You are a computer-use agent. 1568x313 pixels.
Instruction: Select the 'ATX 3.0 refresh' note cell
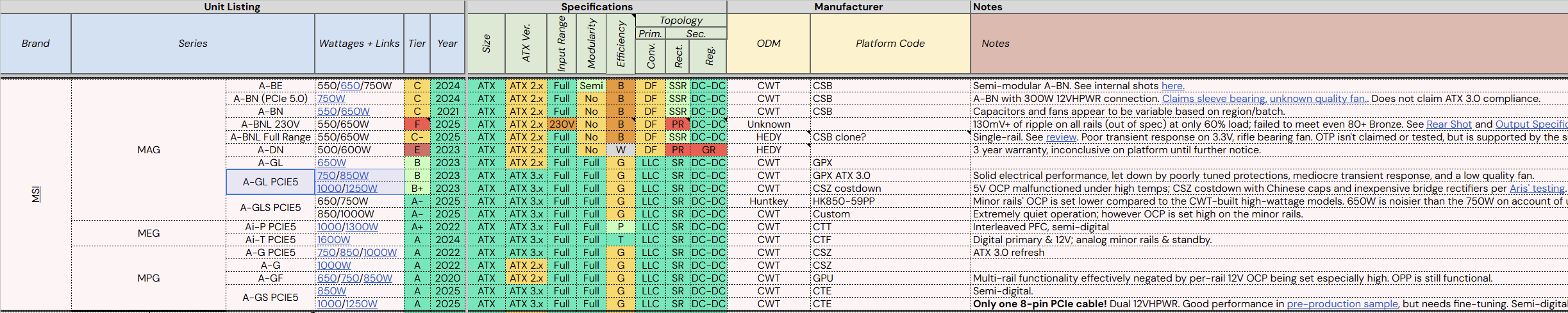[x=1269, y=253]
